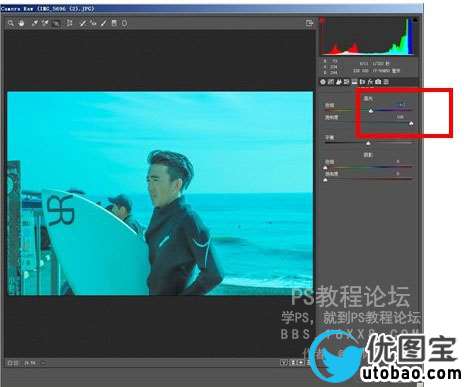Activate the Targeted Adjustment tool

pos(56,24)
